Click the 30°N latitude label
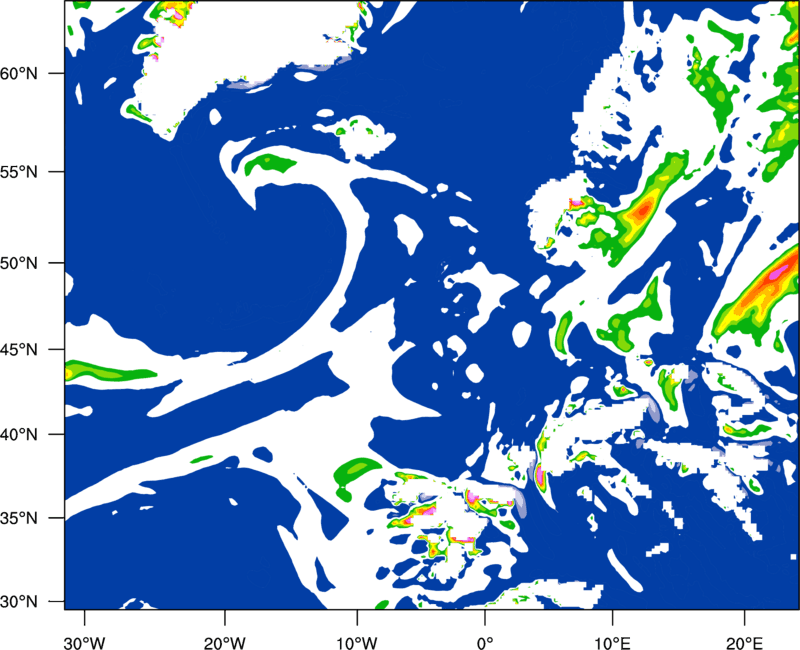This screenshot has height=650, width=800. (x=19, y=602)
